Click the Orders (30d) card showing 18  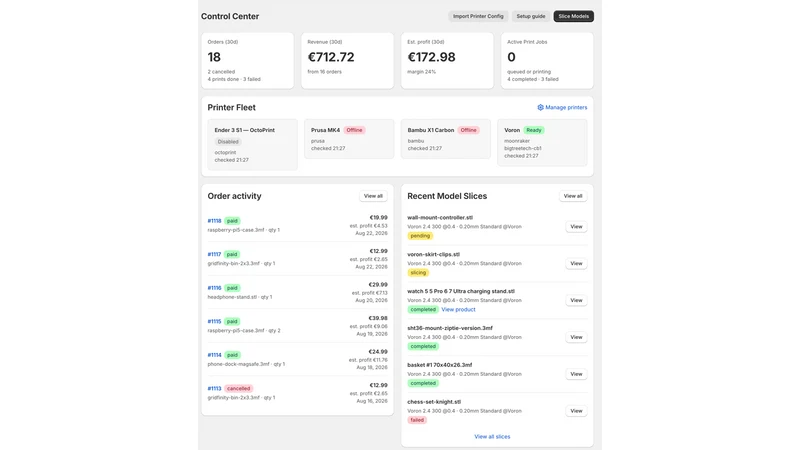pos(247,61)
